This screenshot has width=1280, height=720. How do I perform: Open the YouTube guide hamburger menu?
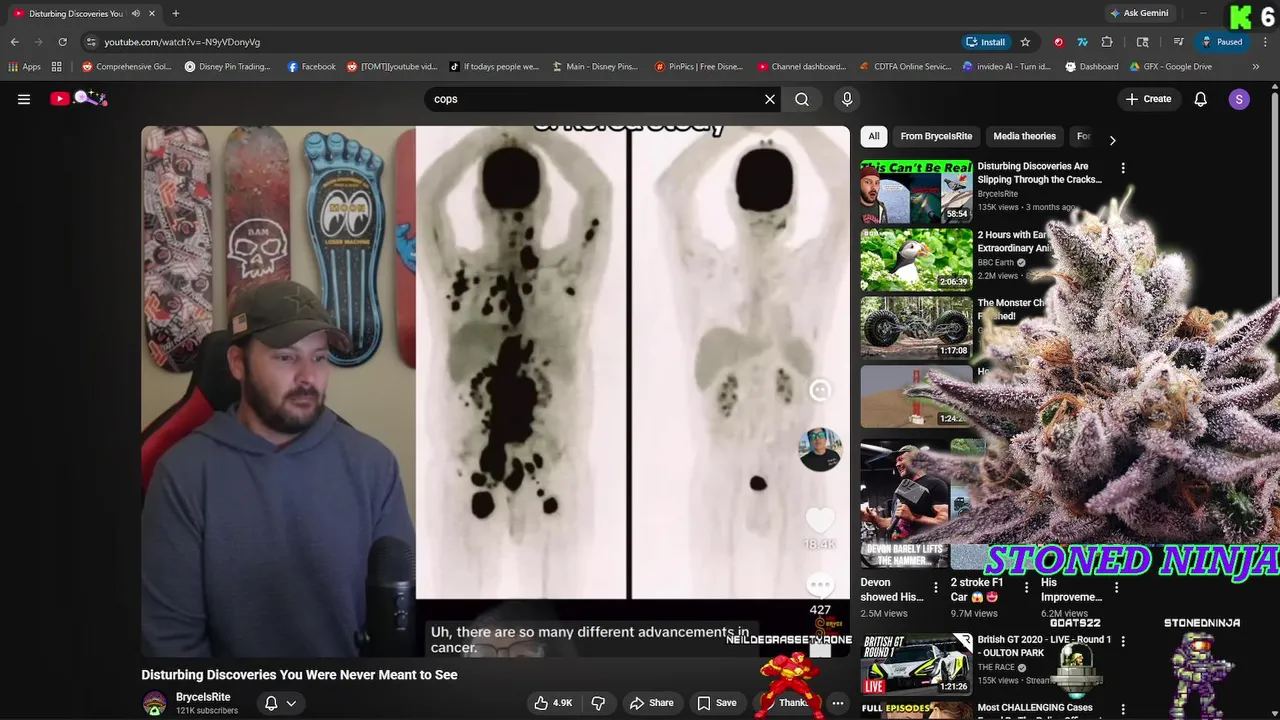coord(24,99)
